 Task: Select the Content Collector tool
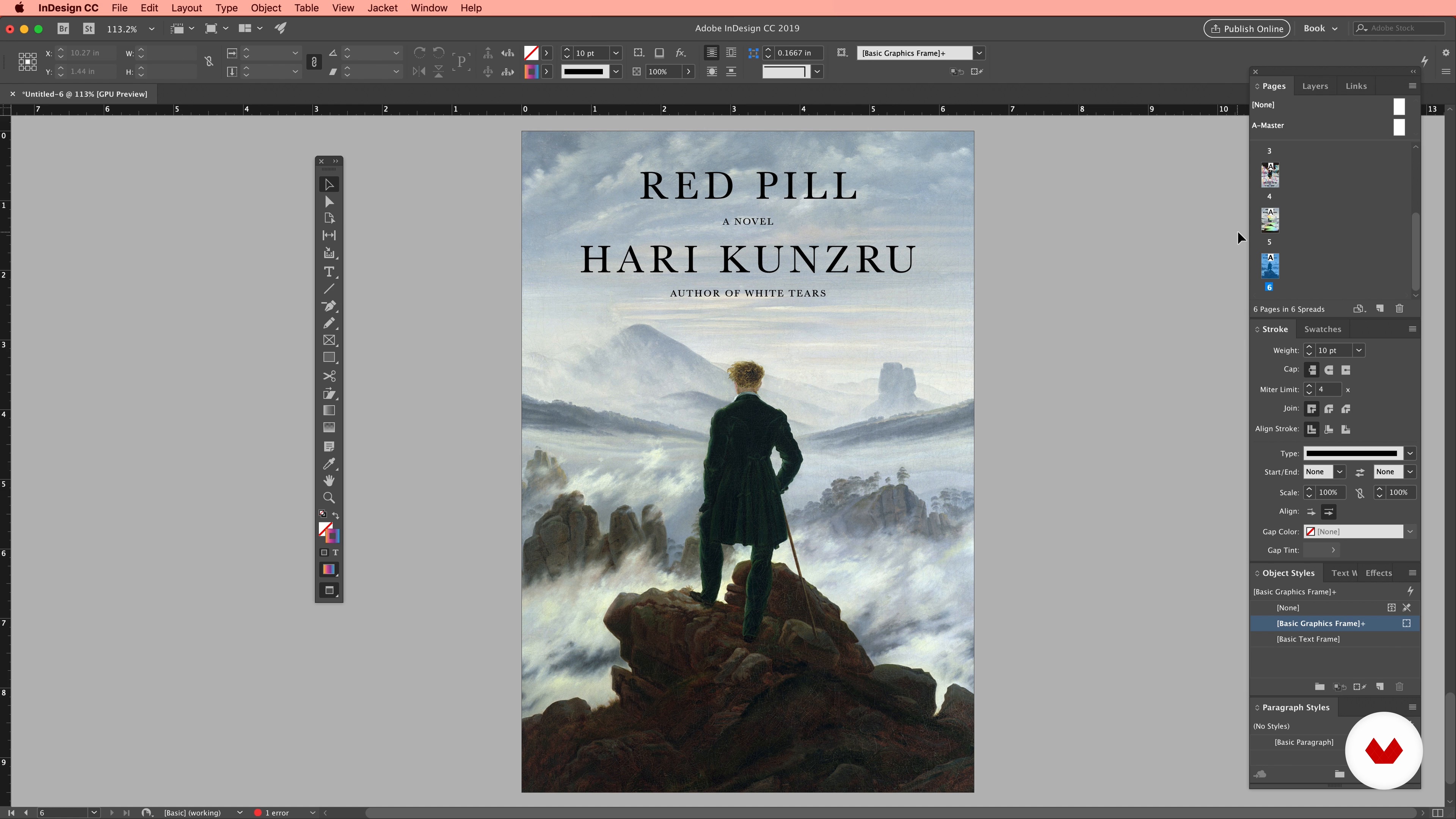coord(329,253)
